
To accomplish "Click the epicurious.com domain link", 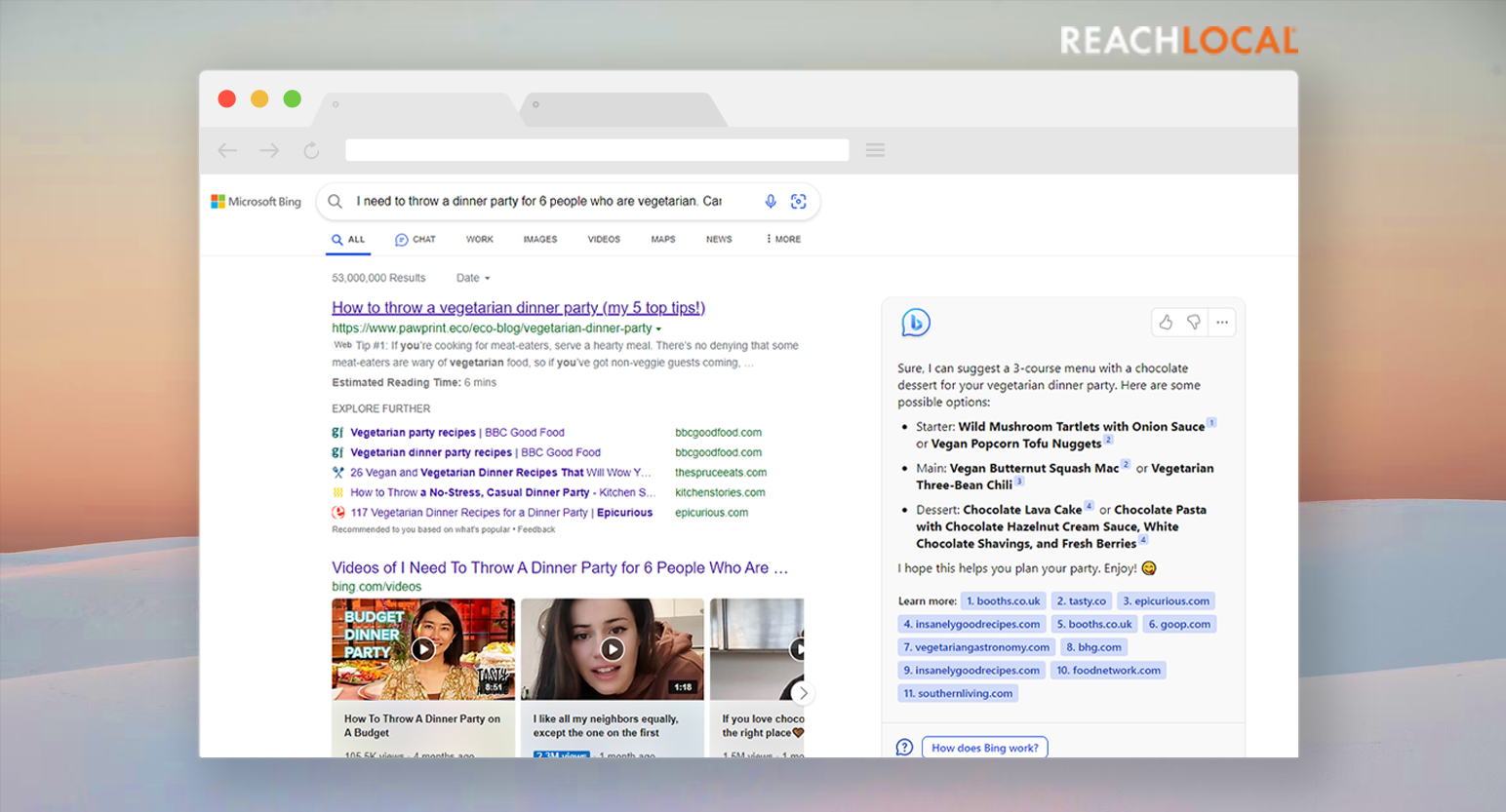I will 712,513.
